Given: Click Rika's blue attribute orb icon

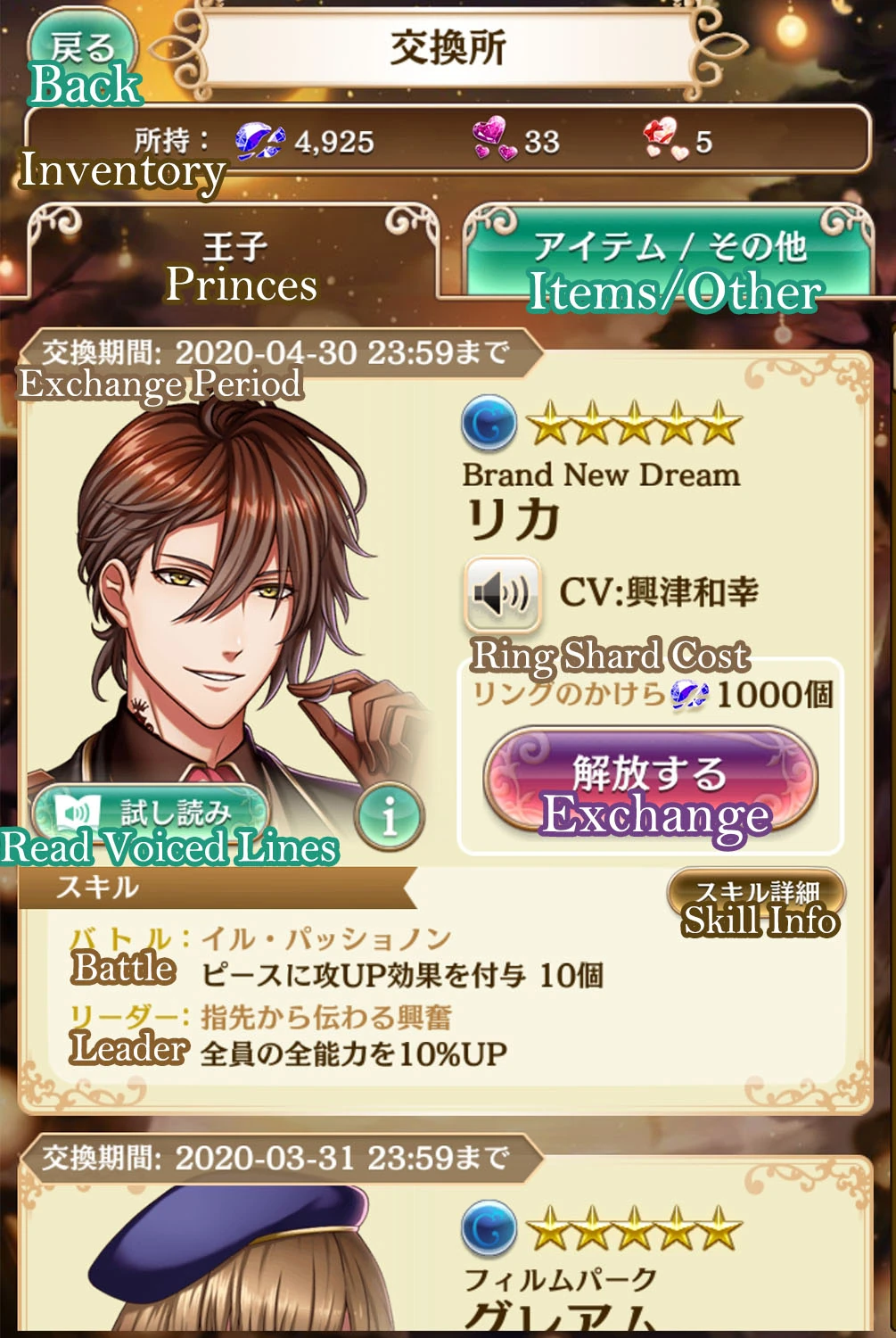Looking at the screenshot, I should click(x=489, y=424).
